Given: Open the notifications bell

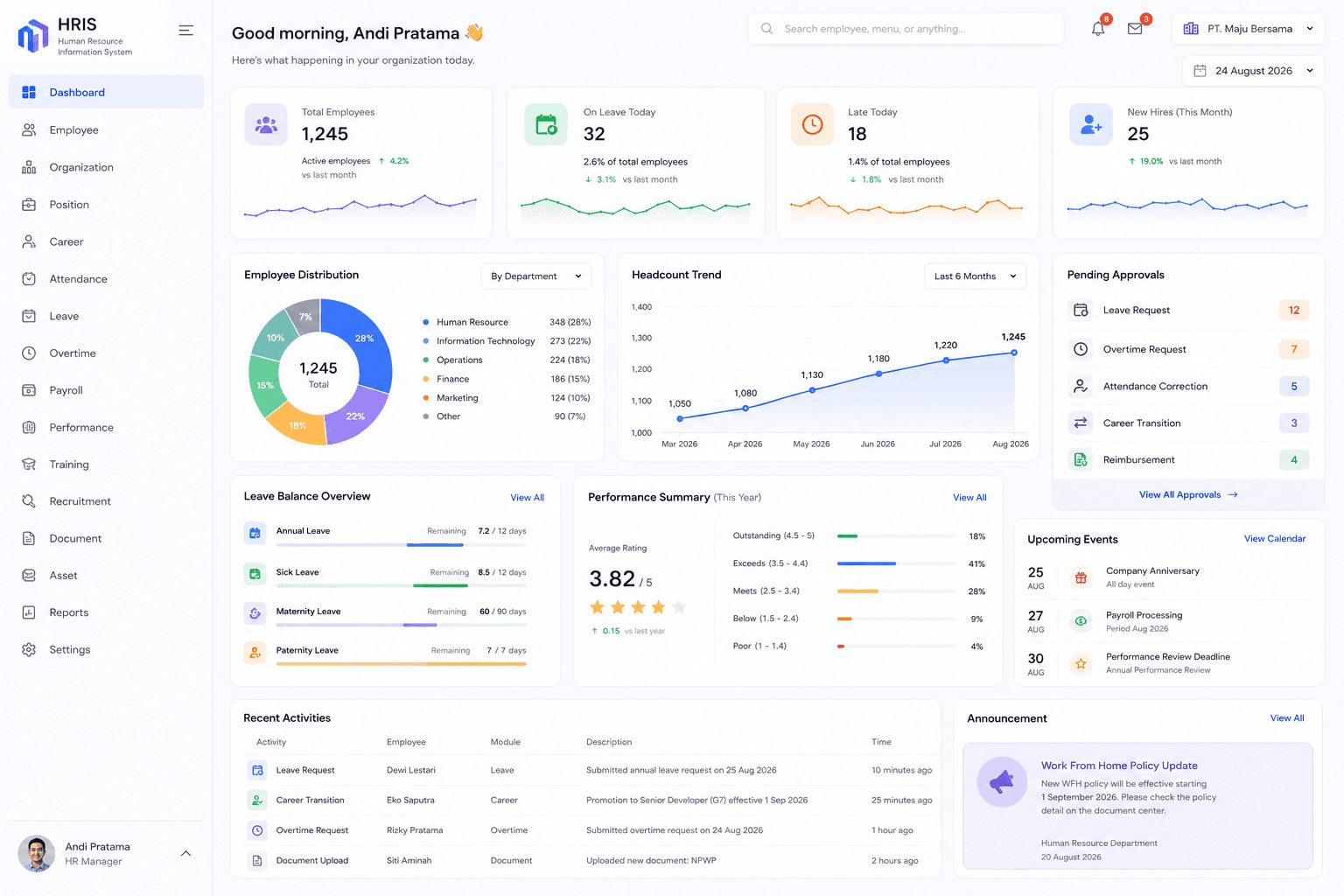Looking at the screenshot, I should pyautogui.click(x=1098, y=29).
